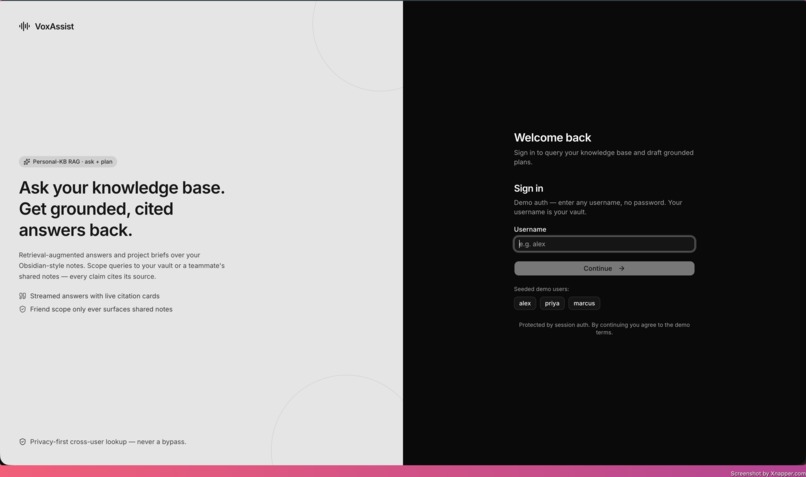Click the shield icon beside Friend scope

click(x=23, y=309)
